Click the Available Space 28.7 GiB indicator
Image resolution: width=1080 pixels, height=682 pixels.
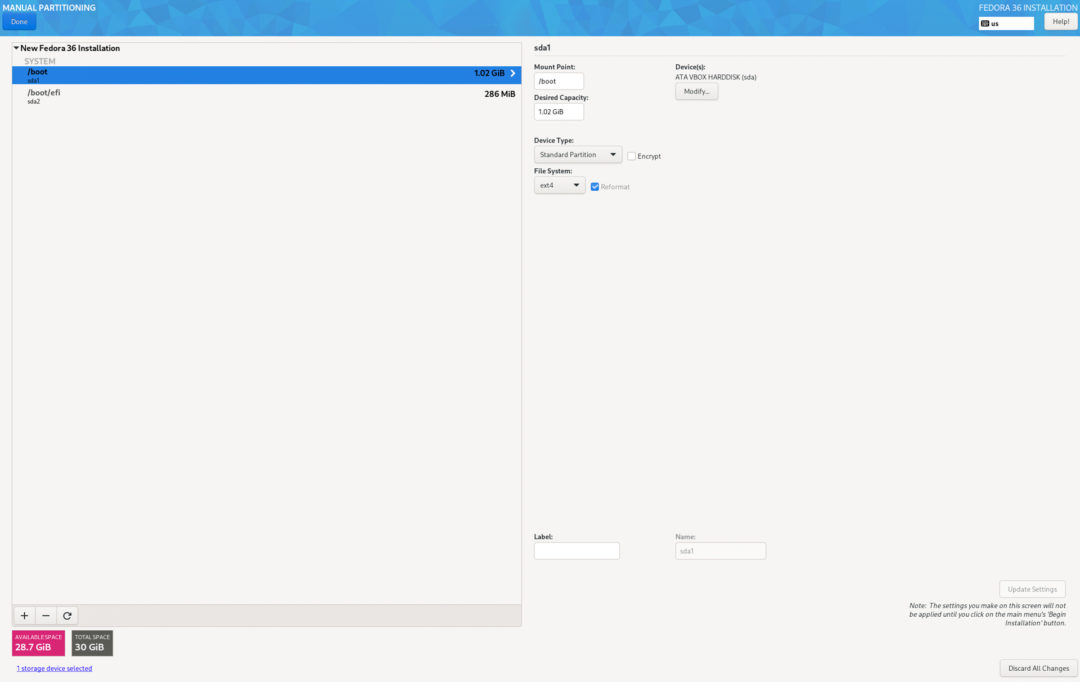tap(39, 643)
